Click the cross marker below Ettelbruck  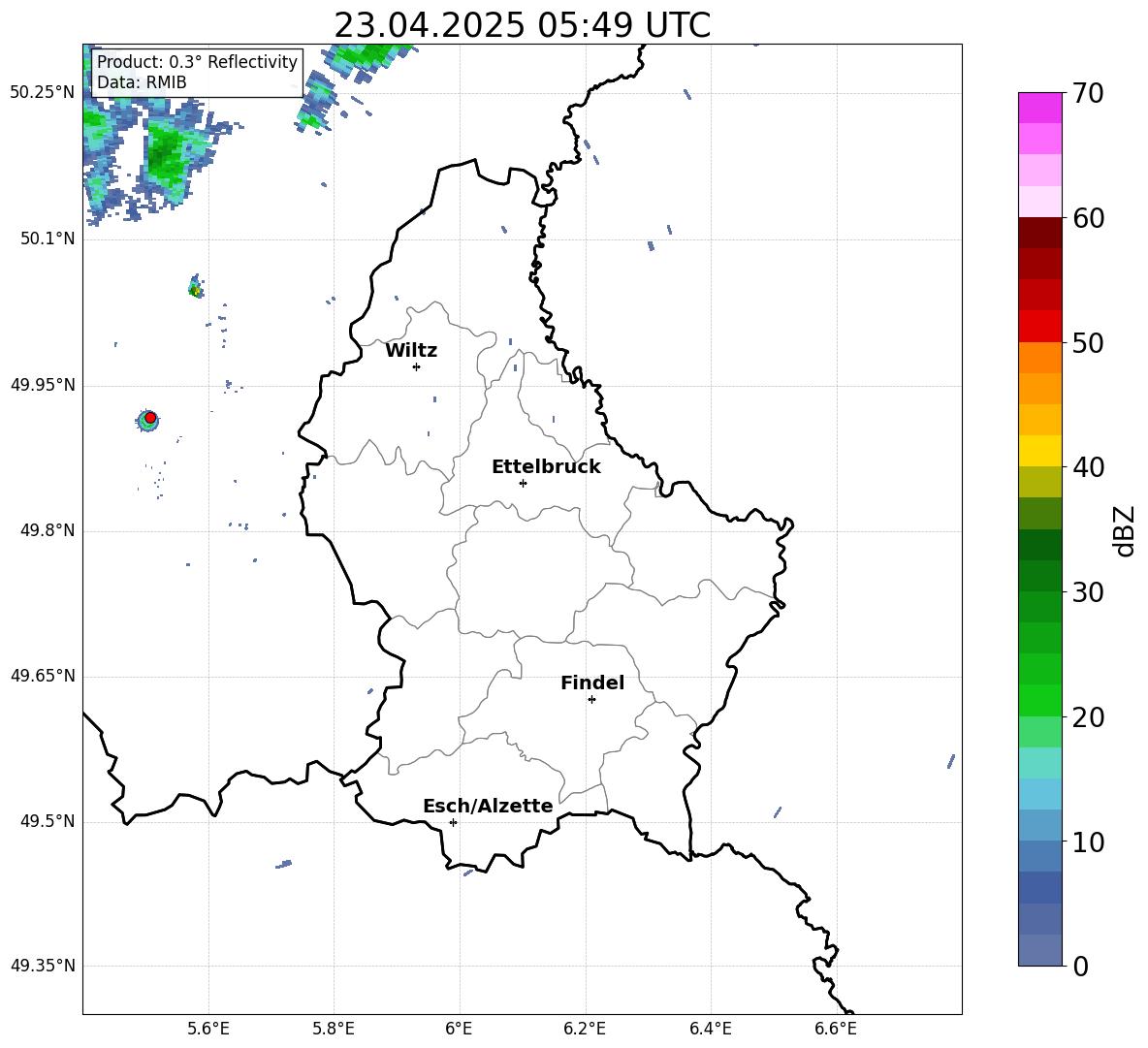523,483
